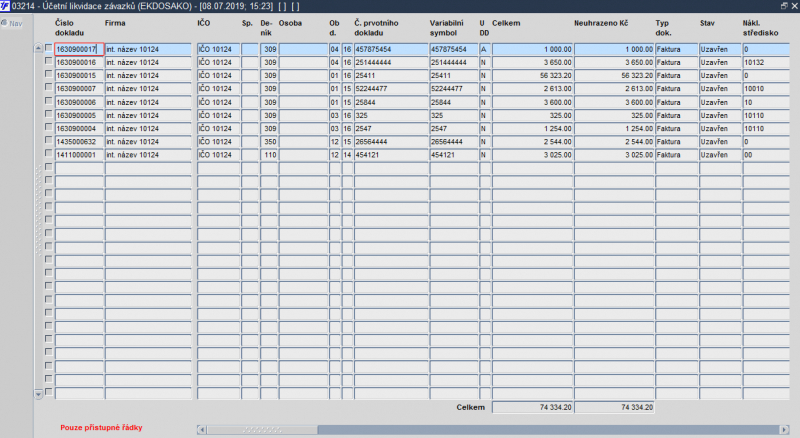Tick checkbox for document 1411000001
Screen dimensions: 800x438
coord(48,153)
